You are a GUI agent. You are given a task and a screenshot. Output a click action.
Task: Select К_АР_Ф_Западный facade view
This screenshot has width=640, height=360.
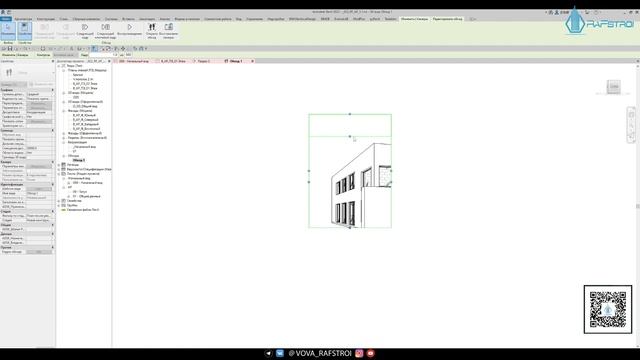(86, 124)
